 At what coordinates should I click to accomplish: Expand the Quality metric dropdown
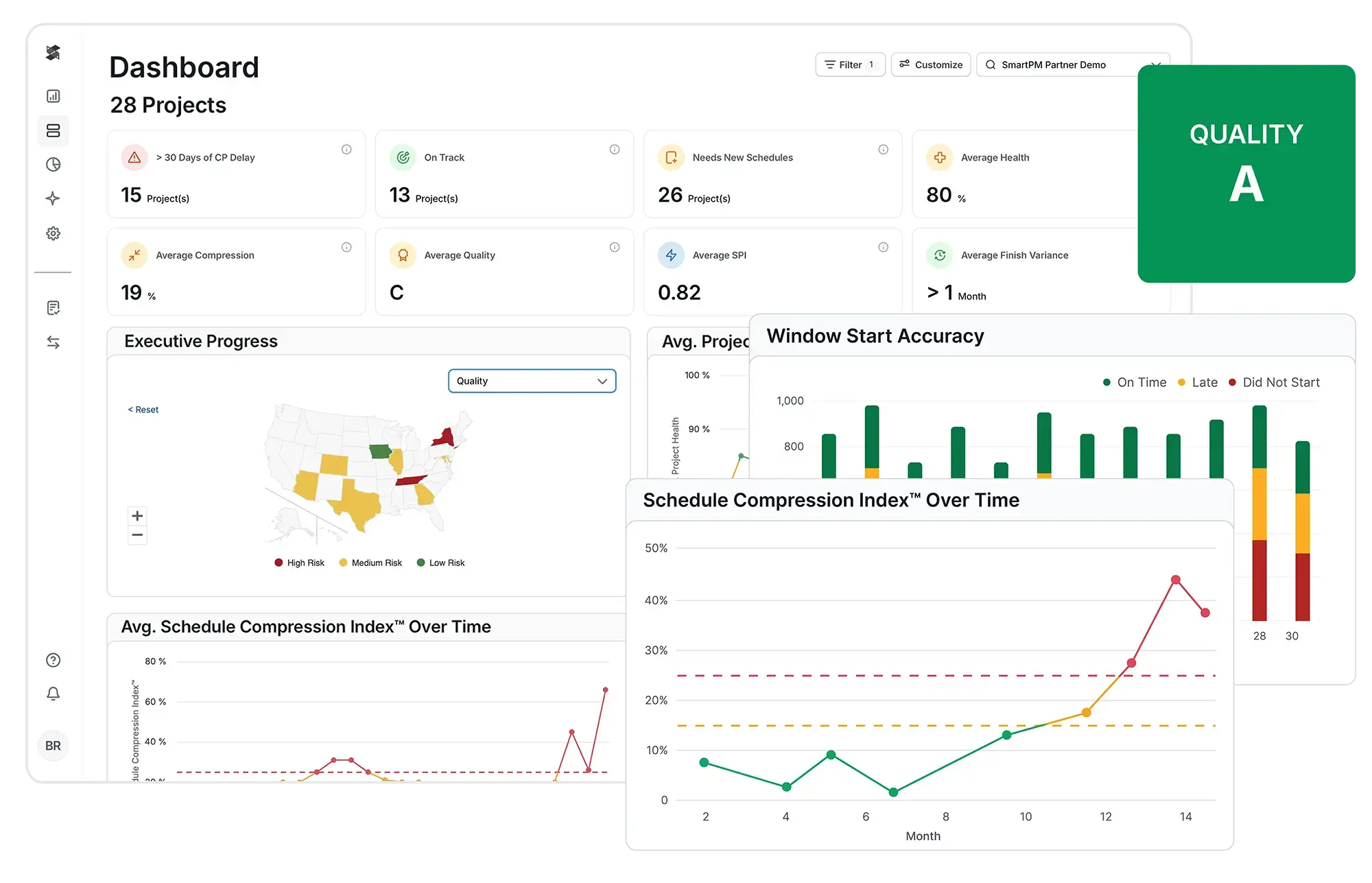[x=532, y=381]
